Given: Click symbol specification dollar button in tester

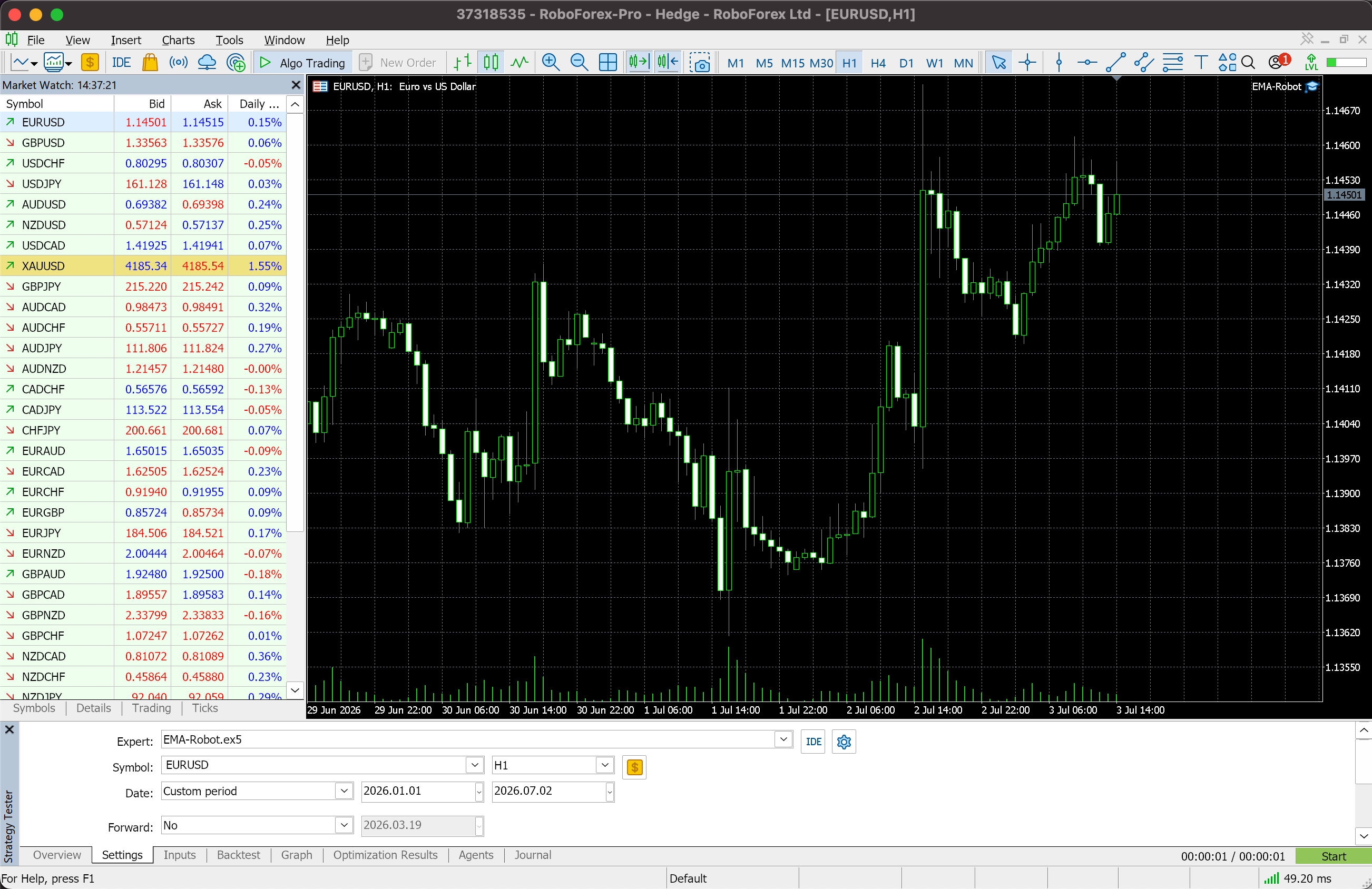Looking at the screenshot, I should tap(635, 767).
